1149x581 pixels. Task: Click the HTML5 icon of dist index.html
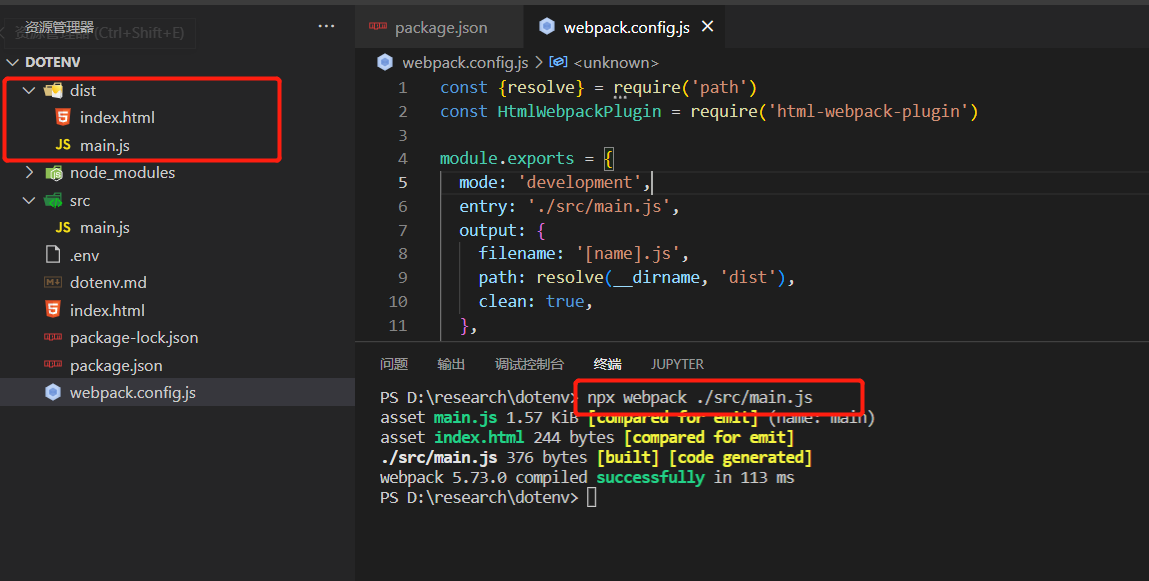[63, 117]
